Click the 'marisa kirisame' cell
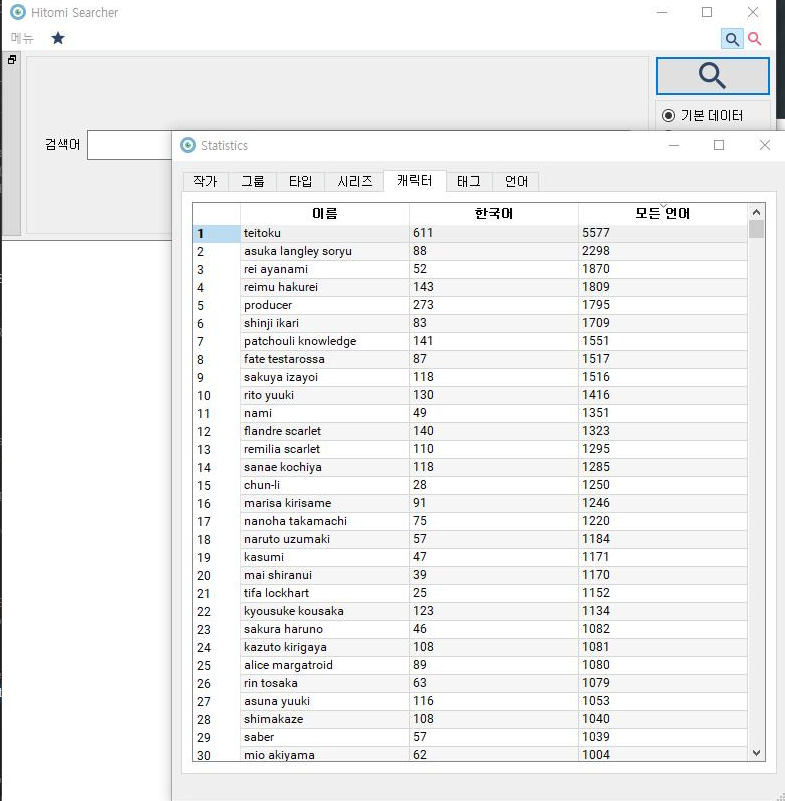 coord(325,503)
